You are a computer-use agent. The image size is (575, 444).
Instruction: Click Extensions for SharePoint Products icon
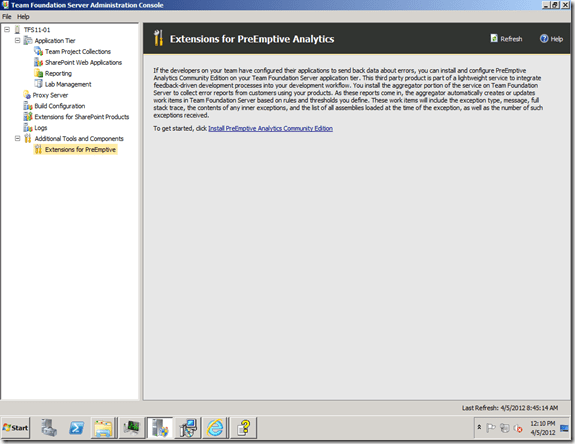tap(28, 117)
